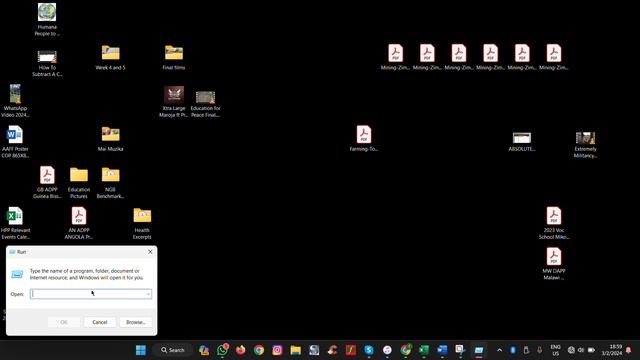The image size is (640, 360).
Task: Show hidden system tray icons
Action: pos(499,350)
